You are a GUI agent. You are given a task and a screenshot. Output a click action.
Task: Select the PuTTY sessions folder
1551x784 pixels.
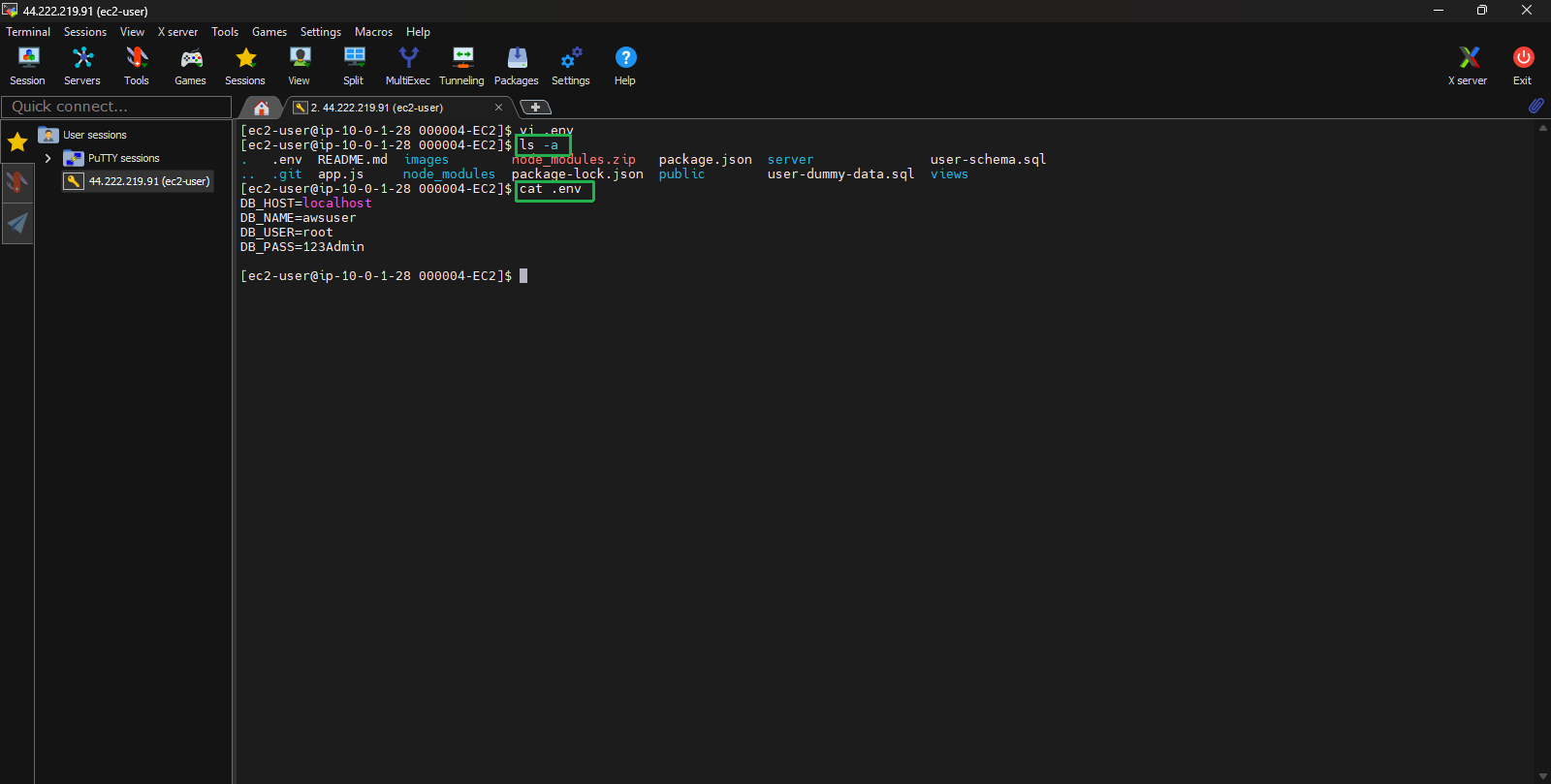111,158
